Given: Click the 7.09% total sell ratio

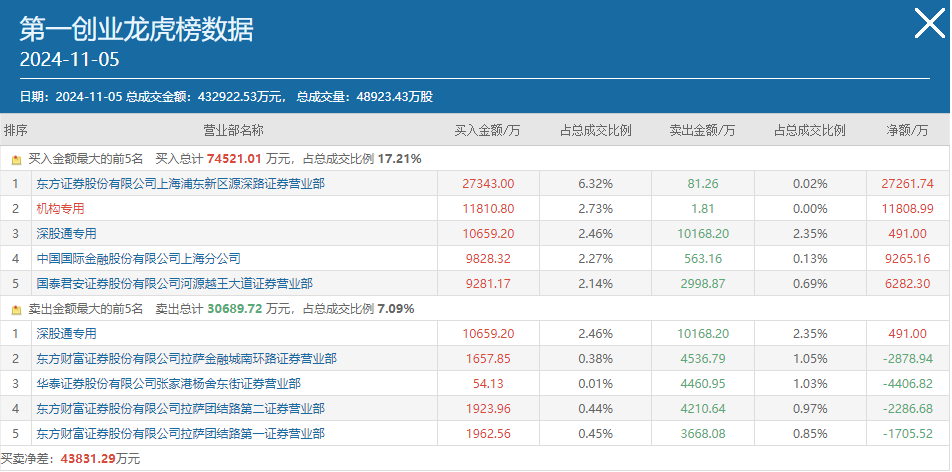Looking at the screenshot, I should 396,309.
